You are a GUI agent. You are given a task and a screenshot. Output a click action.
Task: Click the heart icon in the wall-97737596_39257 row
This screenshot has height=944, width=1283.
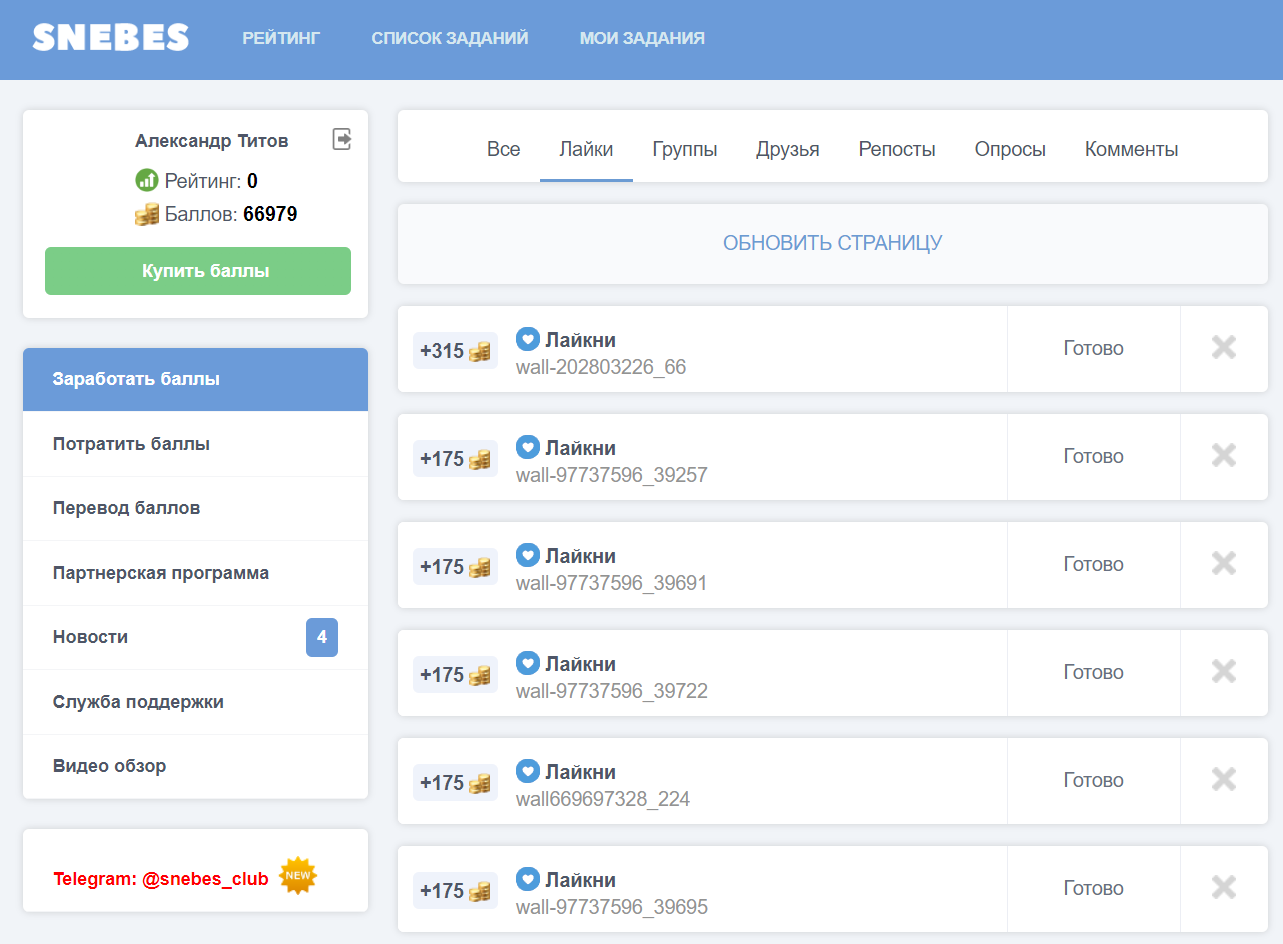point(528,447)
